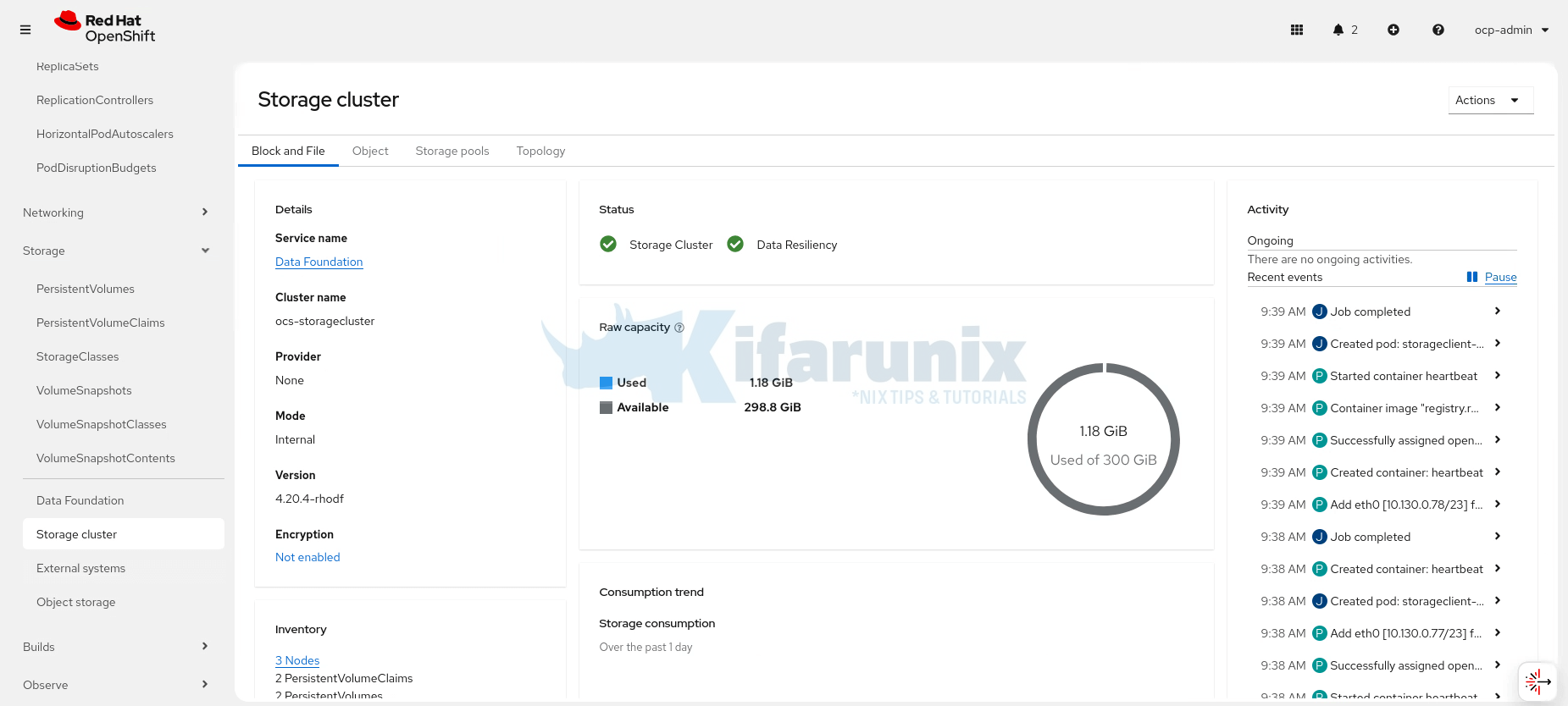Open the ocp-admin user menu
Viewport: 1568px width, 706px height.
click(x=1512, y=30)
